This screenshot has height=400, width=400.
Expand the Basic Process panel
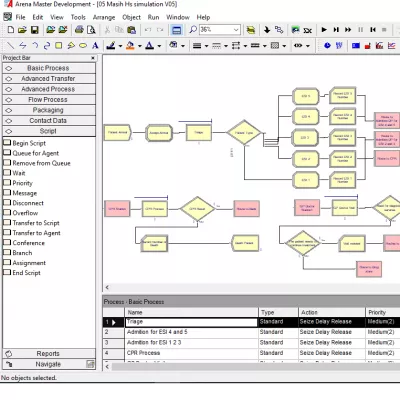tap(49, 68)
